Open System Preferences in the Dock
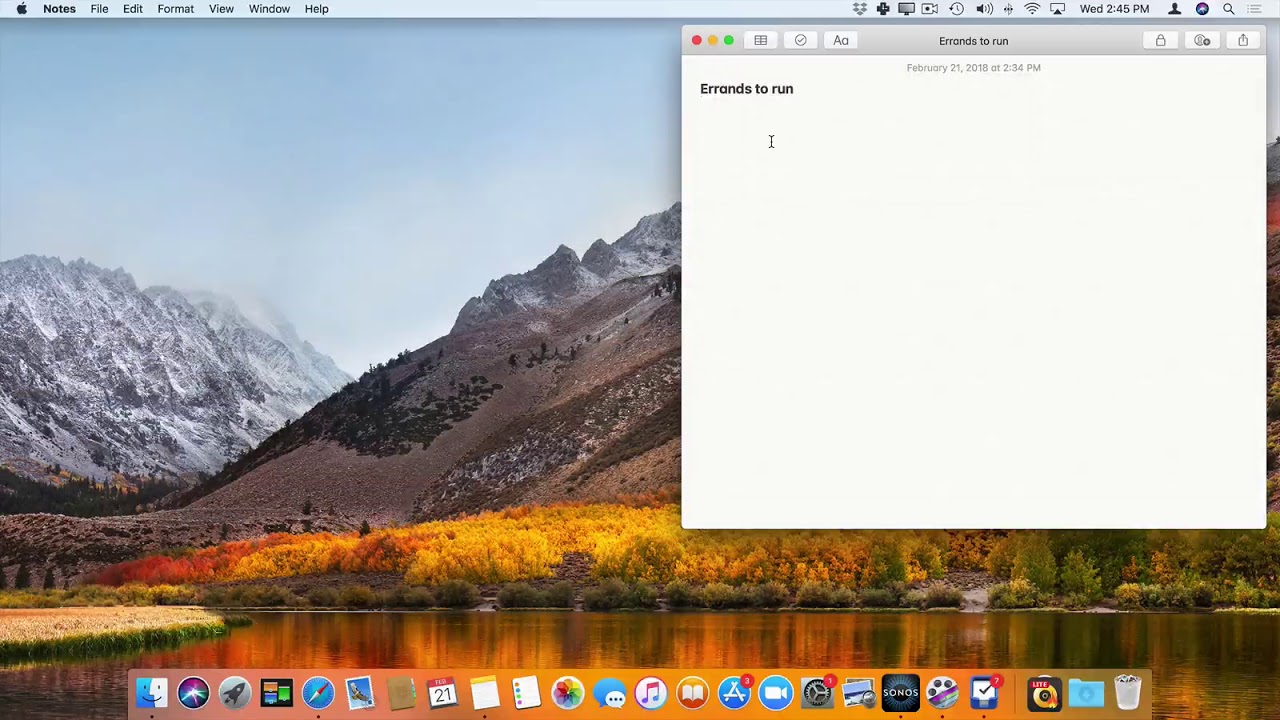1280x720 pixels. tap(817, 693)
